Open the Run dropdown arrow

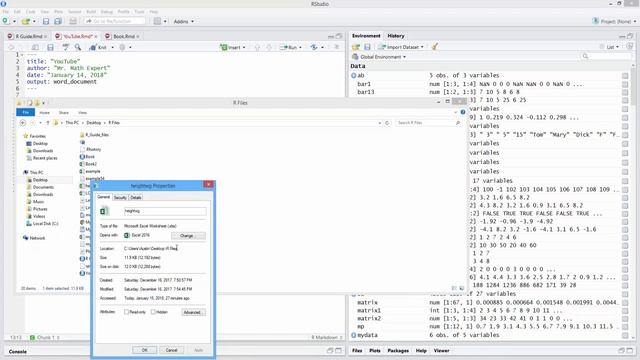coord(300,47)
